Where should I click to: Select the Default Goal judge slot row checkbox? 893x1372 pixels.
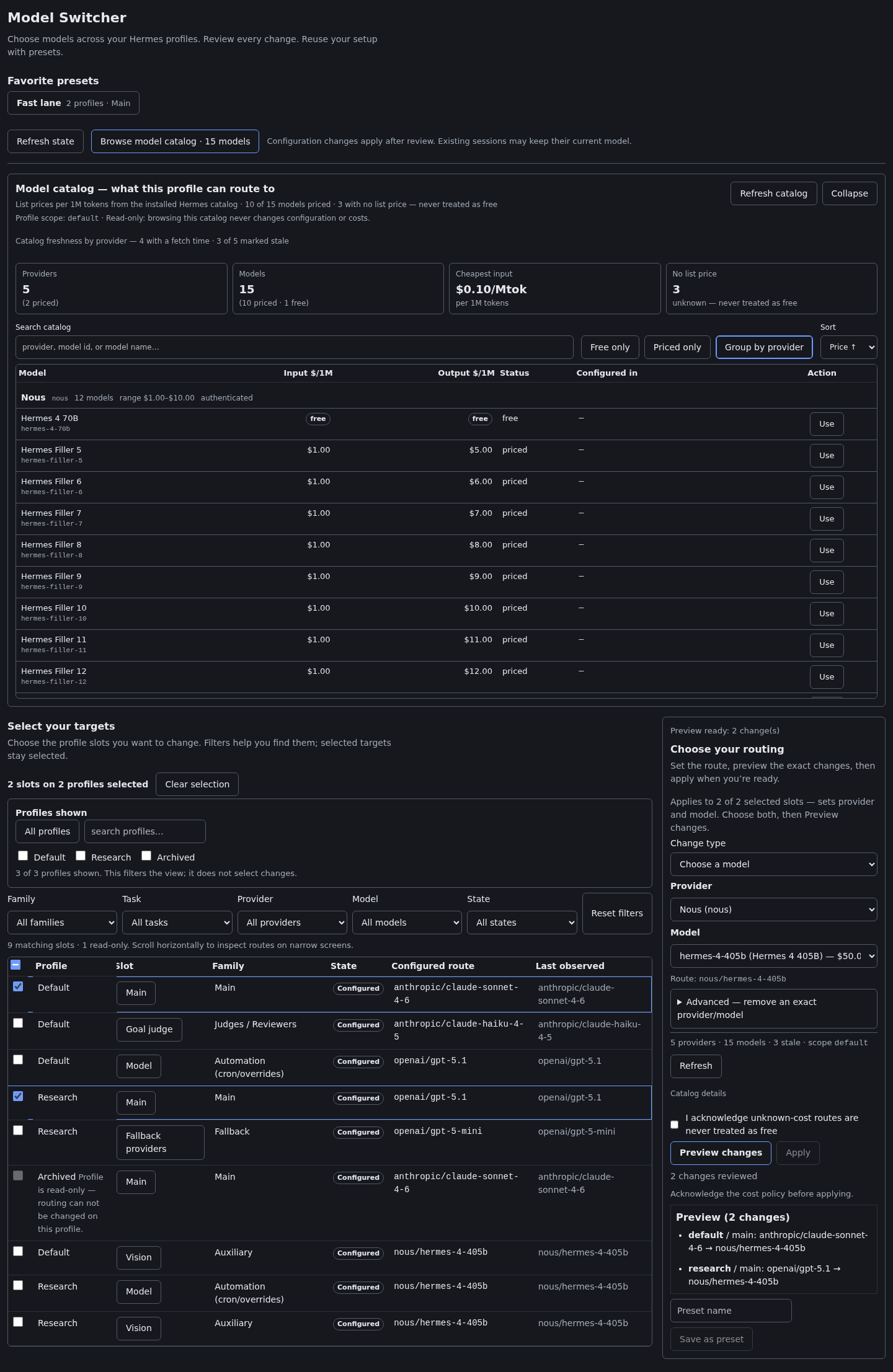click(x=18, y=1023)
